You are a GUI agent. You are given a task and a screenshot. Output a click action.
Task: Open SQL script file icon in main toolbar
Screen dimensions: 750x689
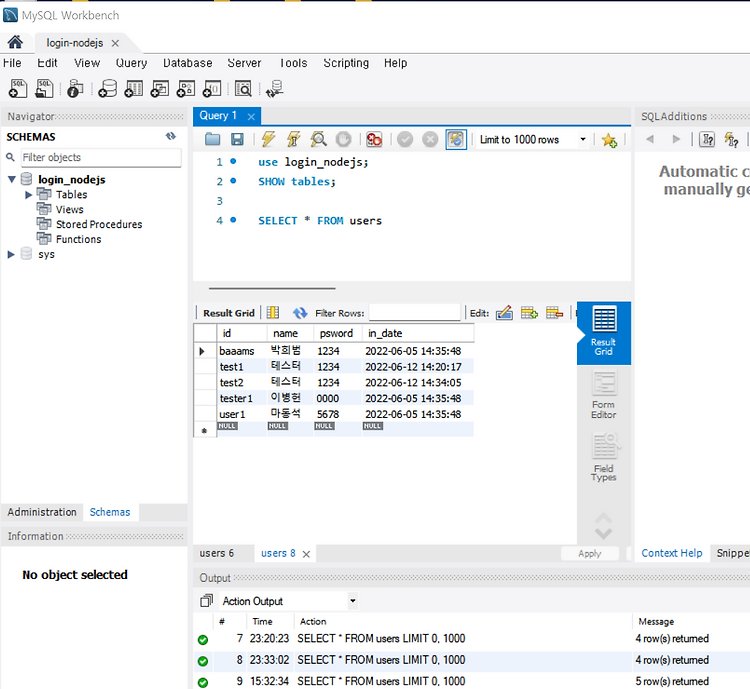[x=44, y=89]
